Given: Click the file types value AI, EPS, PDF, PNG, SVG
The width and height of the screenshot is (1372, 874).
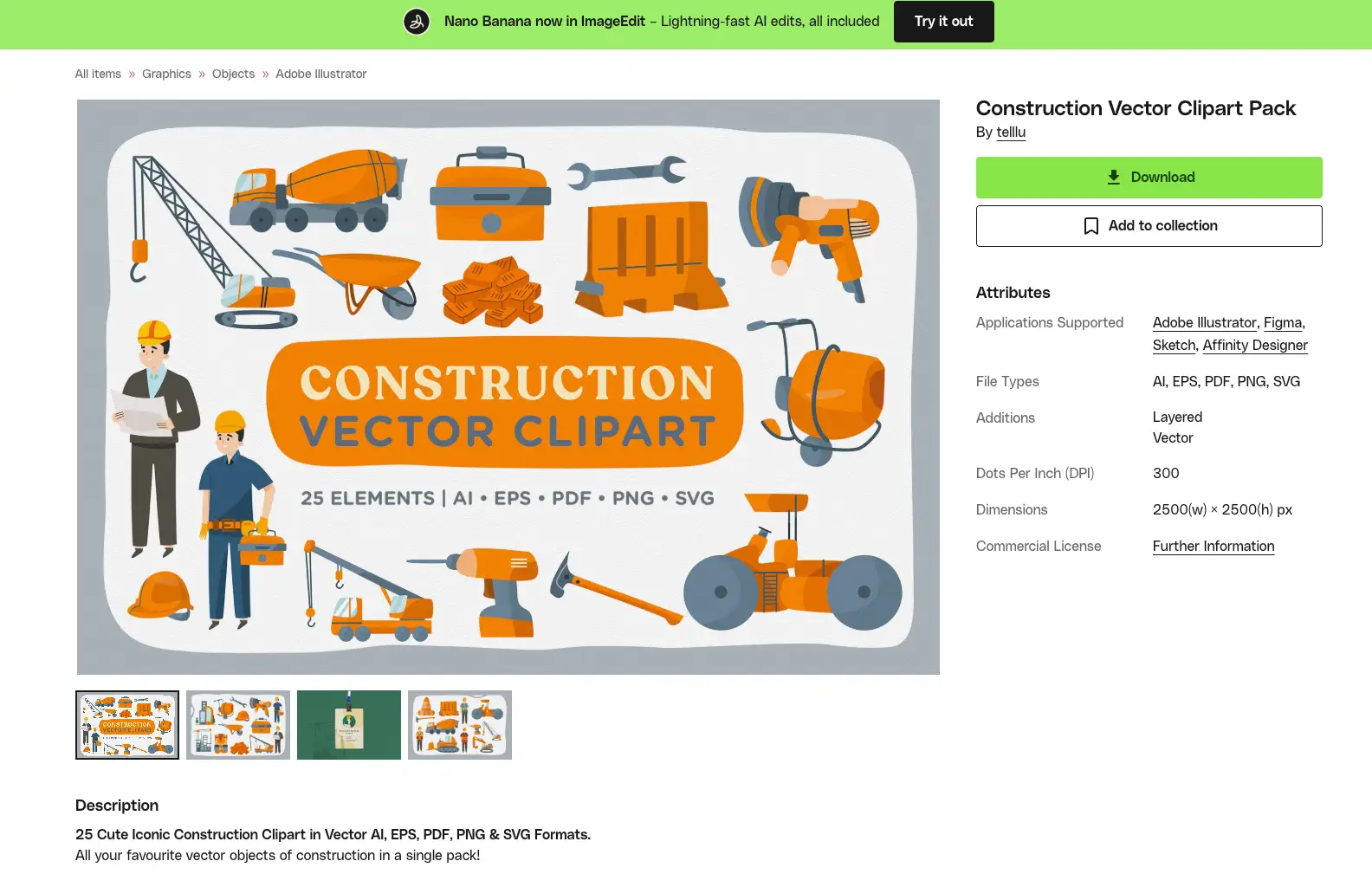Looking at the screenshot, I should (x=1226, y=381).
